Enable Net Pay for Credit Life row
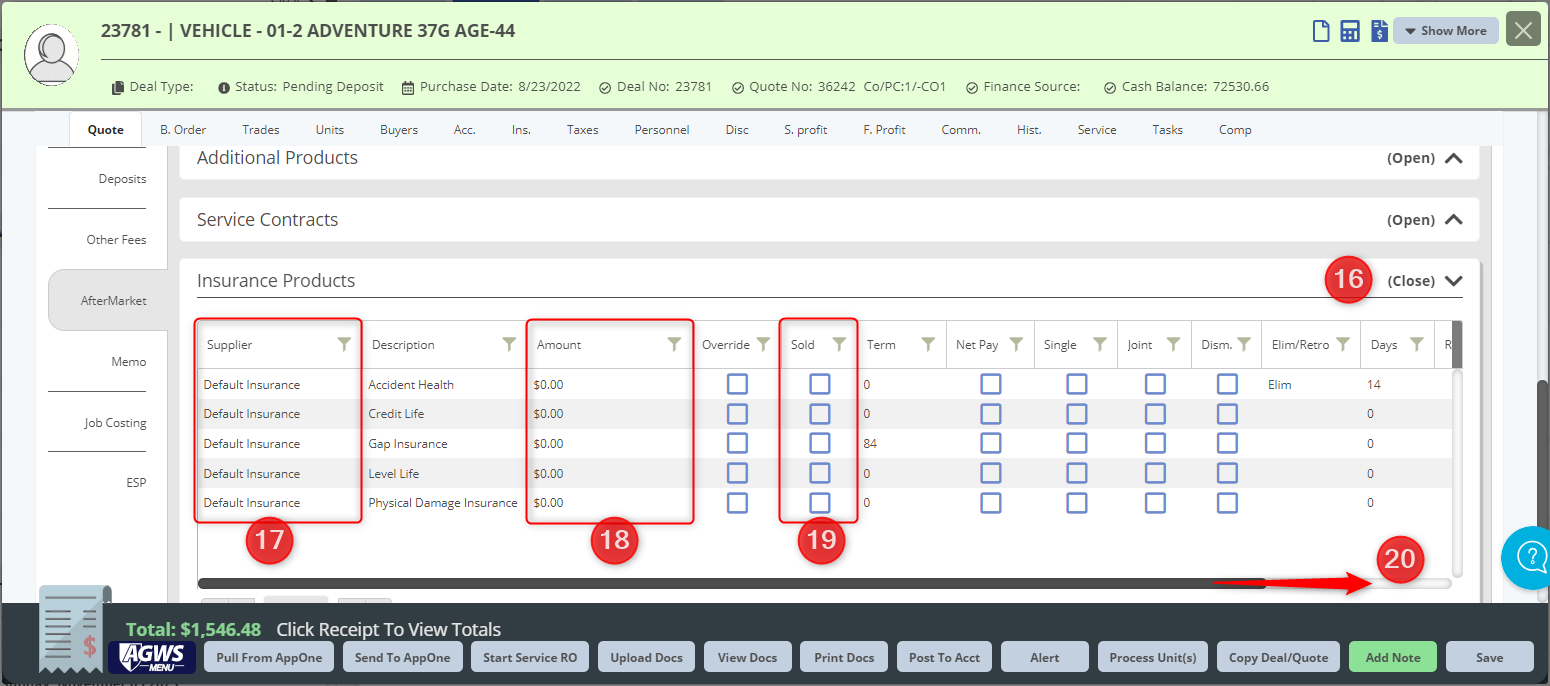The width and height of the screenshot is (1550, 686). pos(991,414)
